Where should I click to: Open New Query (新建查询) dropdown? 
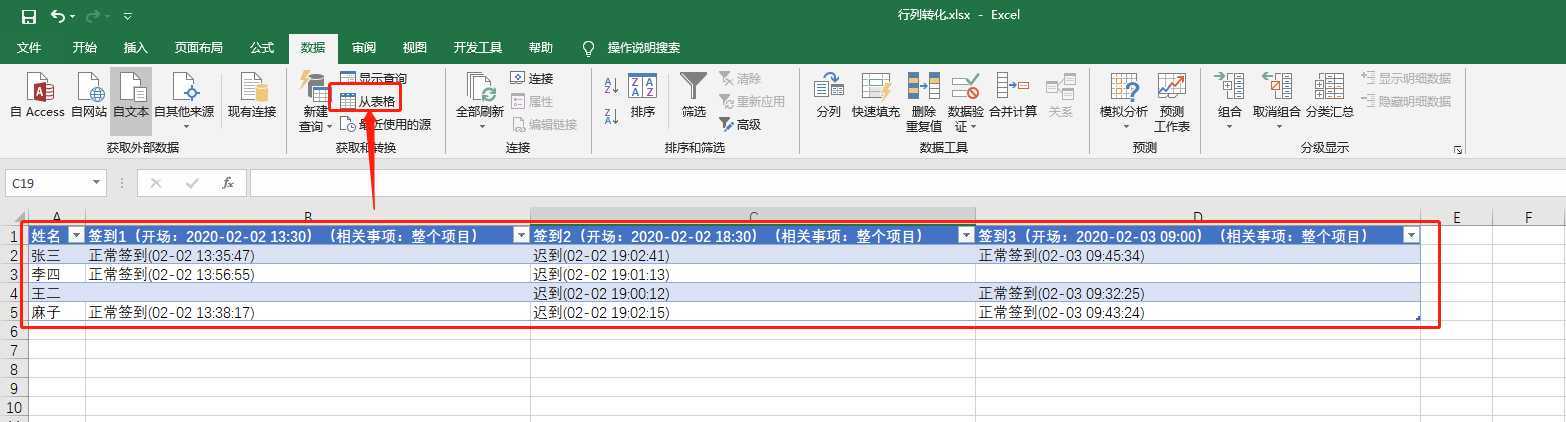point(315,101)
